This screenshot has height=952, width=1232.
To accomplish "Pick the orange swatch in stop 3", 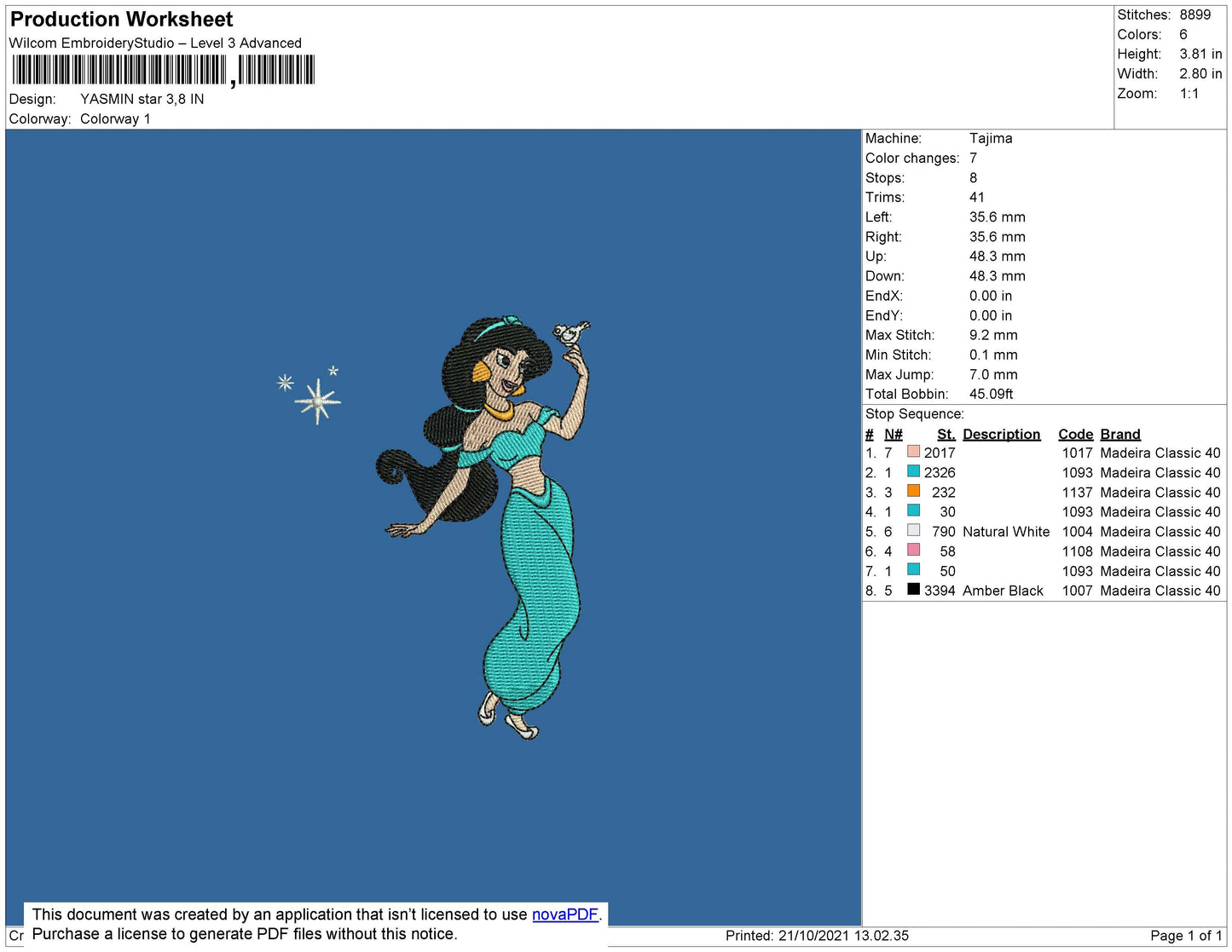I will pos(913,491).
